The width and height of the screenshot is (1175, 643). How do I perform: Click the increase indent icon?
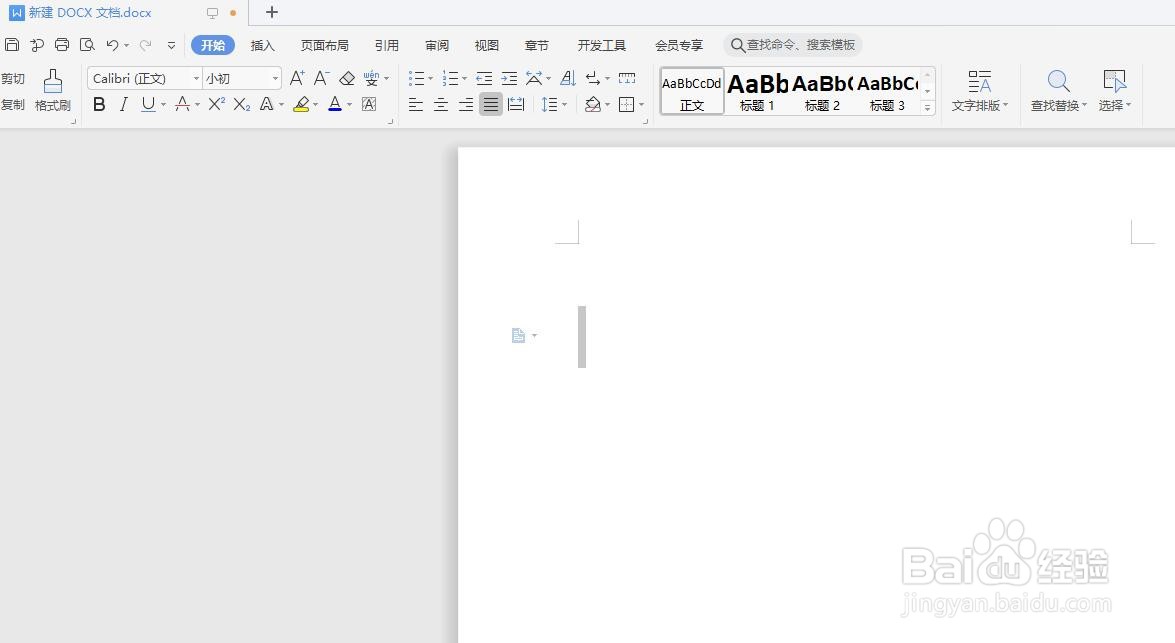click(509, 78)
